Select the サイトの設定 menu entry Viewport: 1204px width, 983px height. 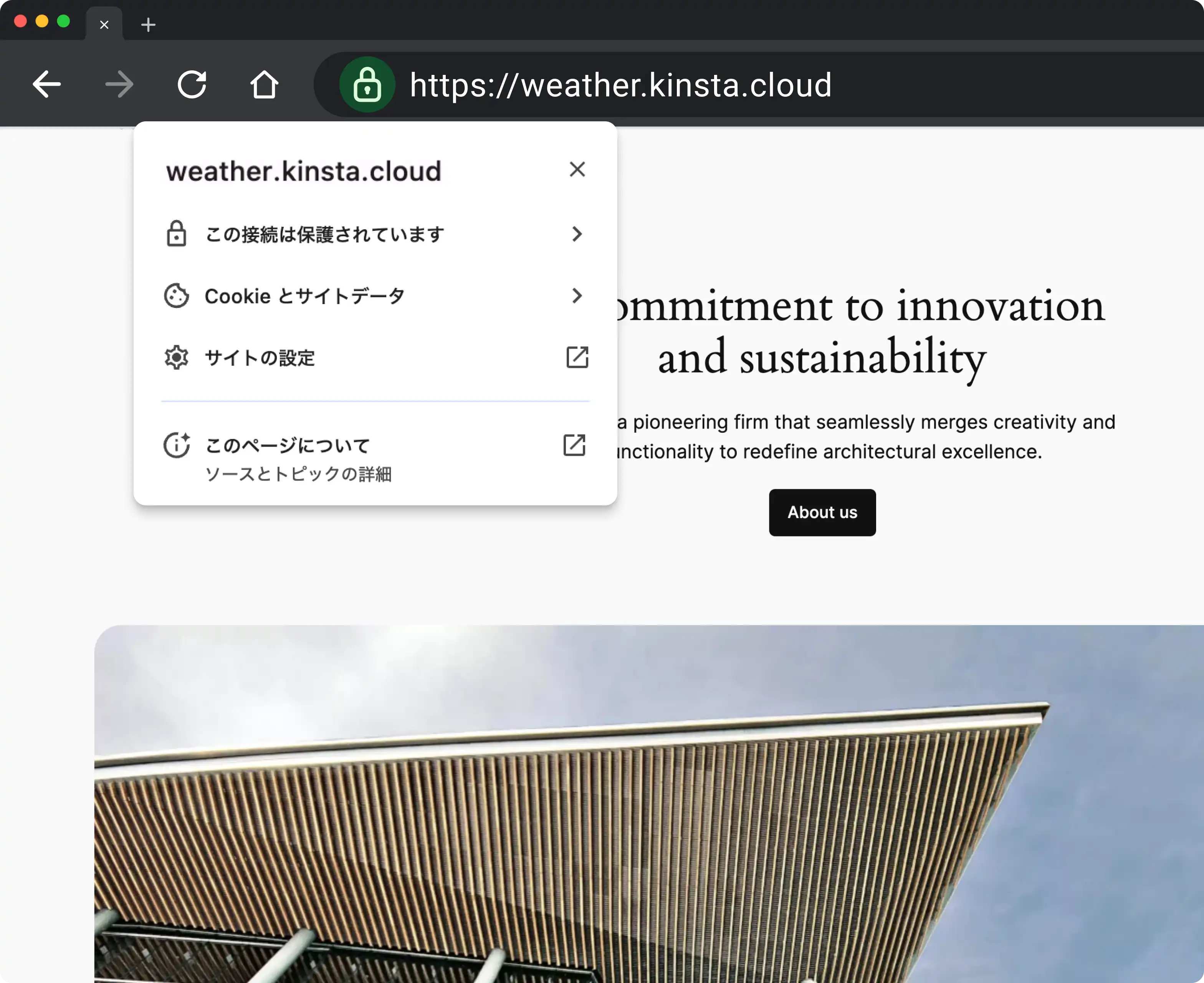[260, 358]
